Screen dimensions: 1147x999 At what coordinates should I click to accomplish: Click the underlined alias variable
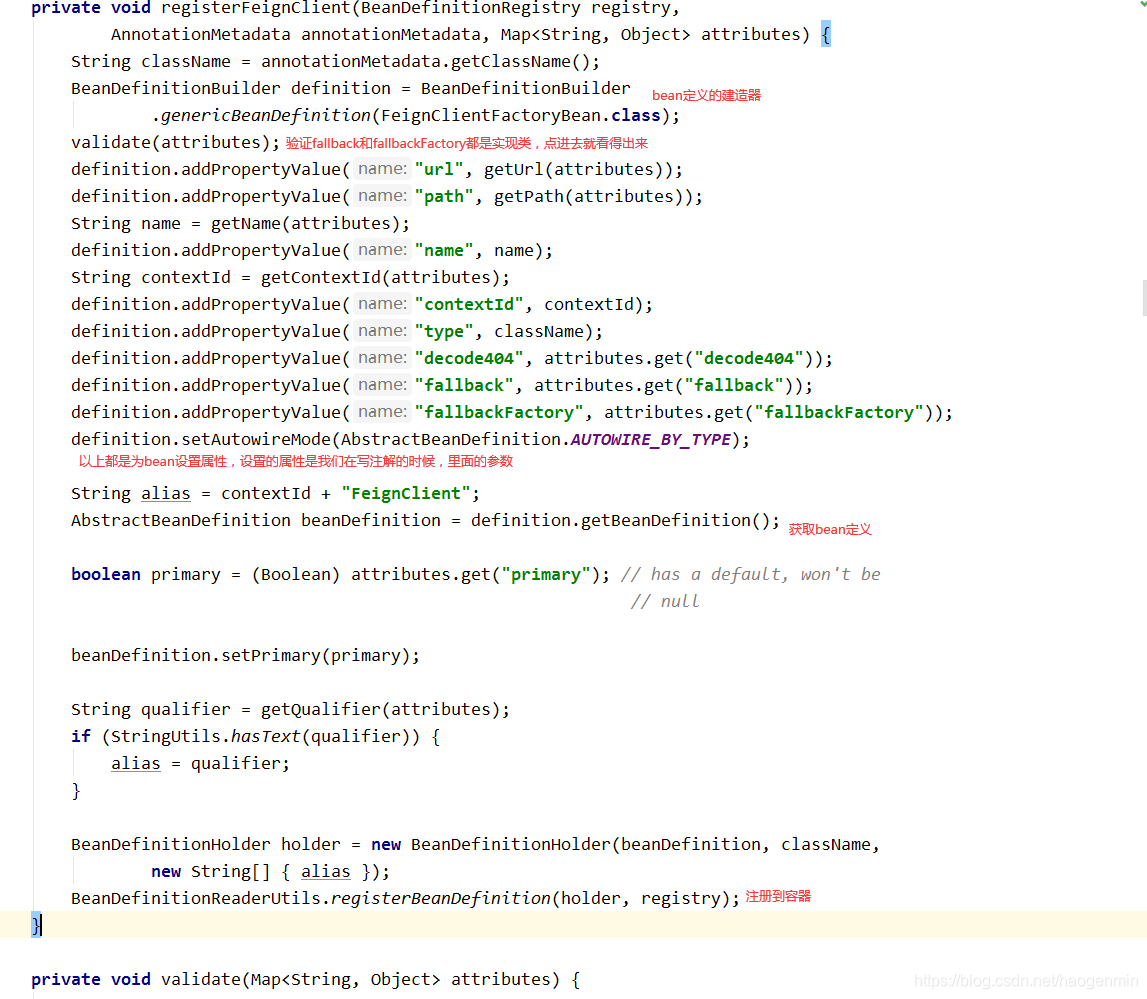coord(165,493)
